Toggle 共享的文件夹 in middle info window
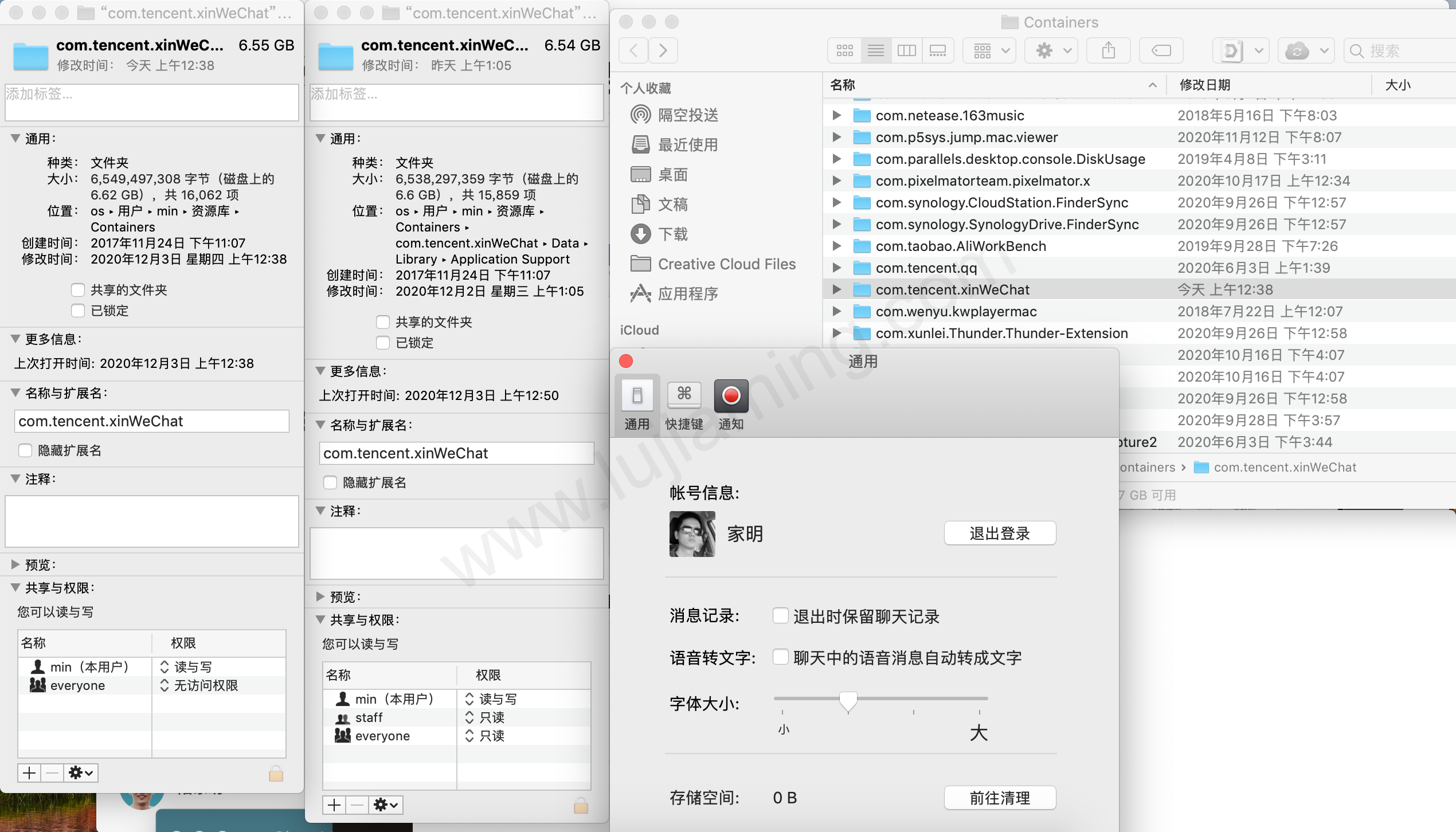 pyautogui.click(x=383, y=322)
